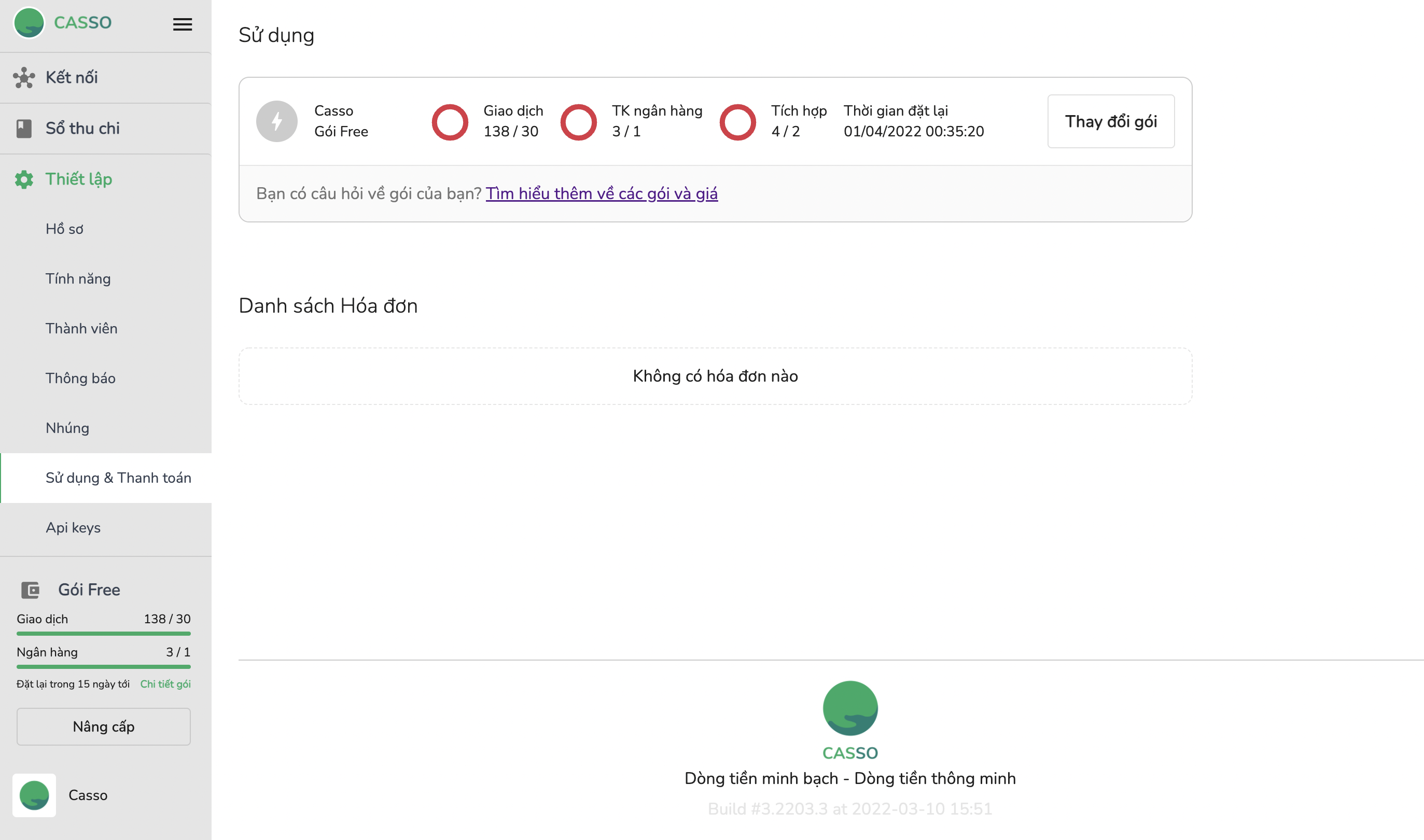Screen dimensions: 1424x840
Task: Click the Danh sách Hóa đơn heading
Action: 328,305
